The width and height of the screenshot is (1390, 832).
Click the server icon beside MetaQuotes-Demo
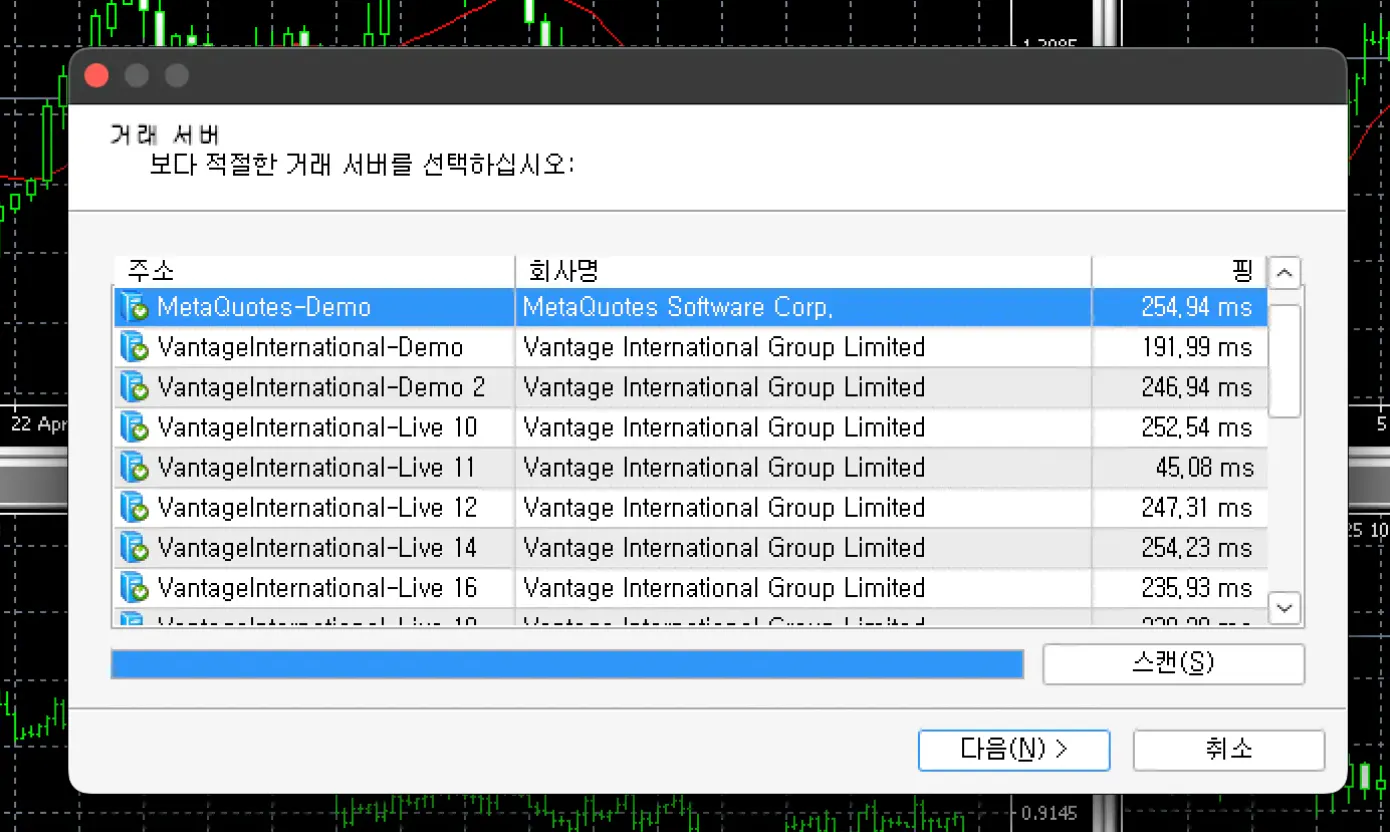[x=135, y=307]
